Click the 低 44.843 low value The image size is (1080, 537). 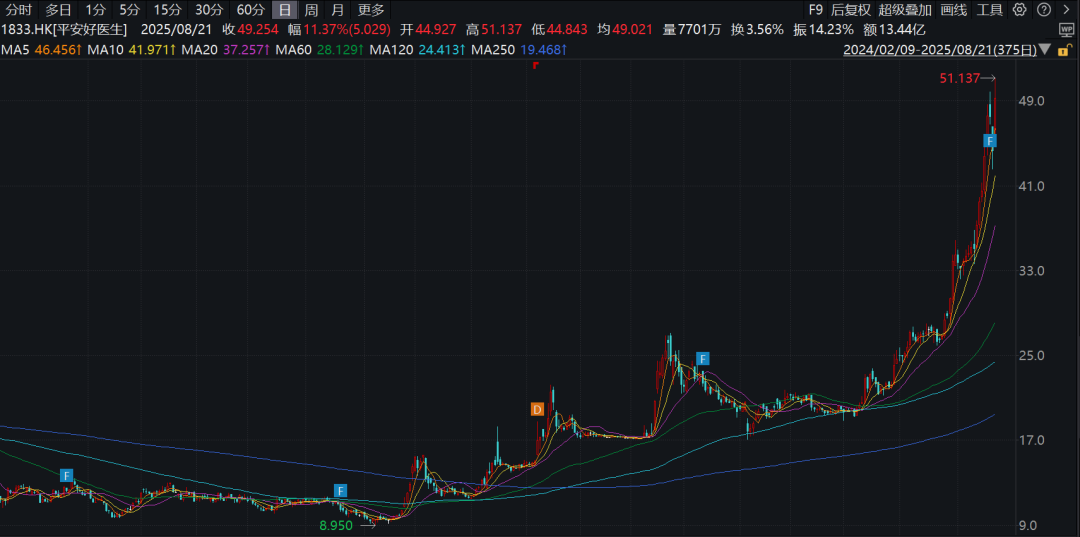tap(557, 30)
